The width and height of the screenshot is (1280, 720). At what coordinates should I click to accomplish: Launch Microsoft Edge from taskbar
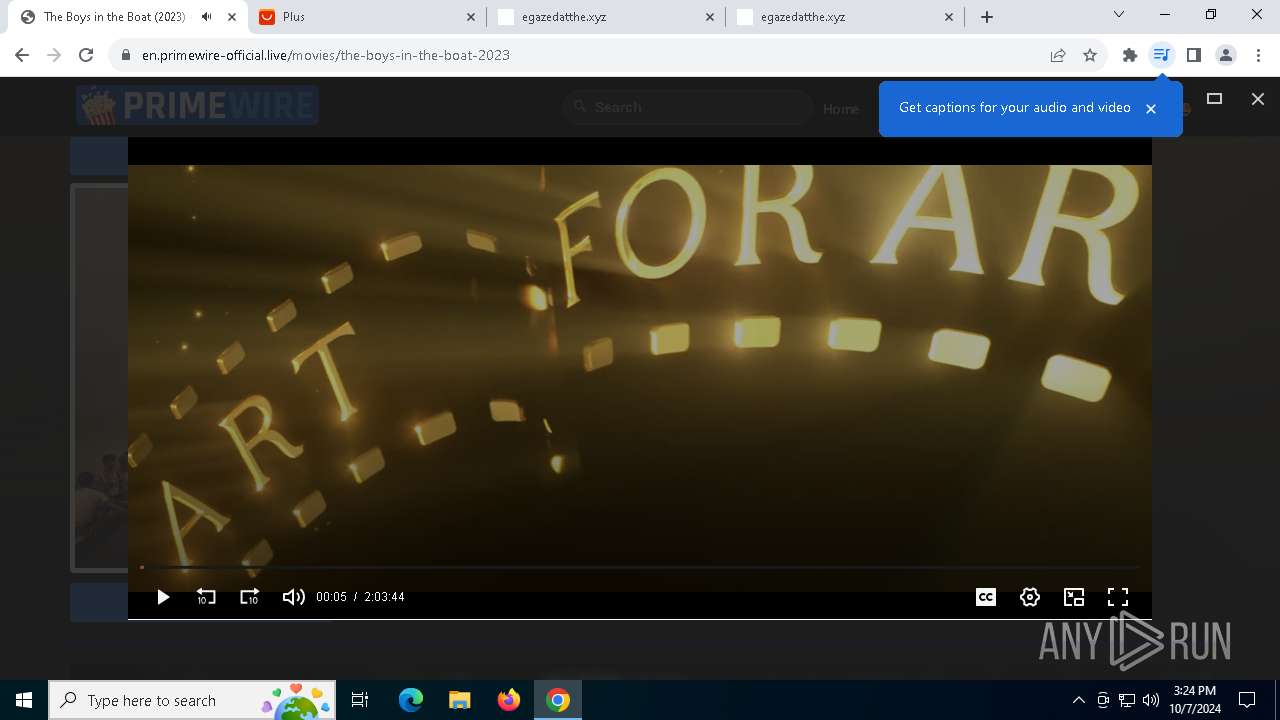pos(411,700)
